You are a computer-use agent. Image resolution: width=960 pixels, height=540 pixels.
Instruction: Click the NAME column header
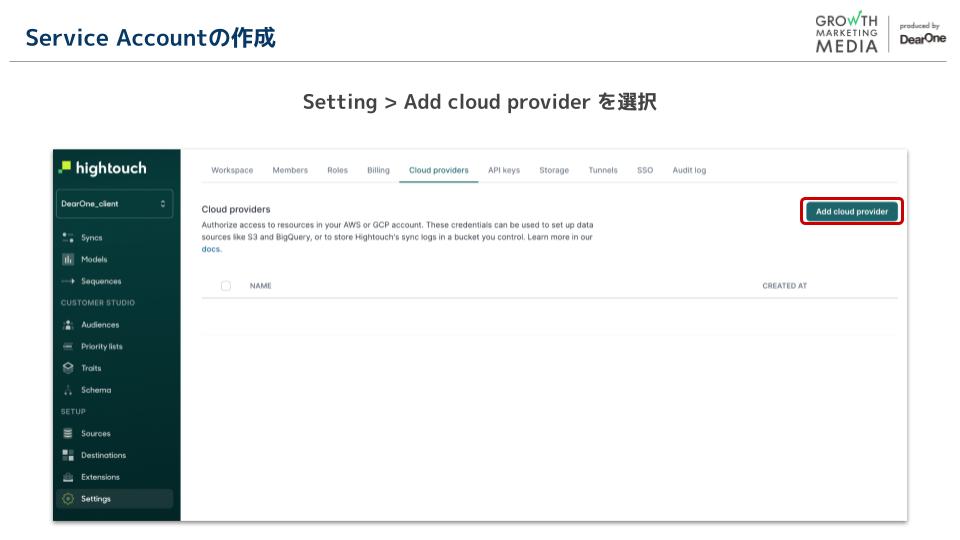(261, 286)
